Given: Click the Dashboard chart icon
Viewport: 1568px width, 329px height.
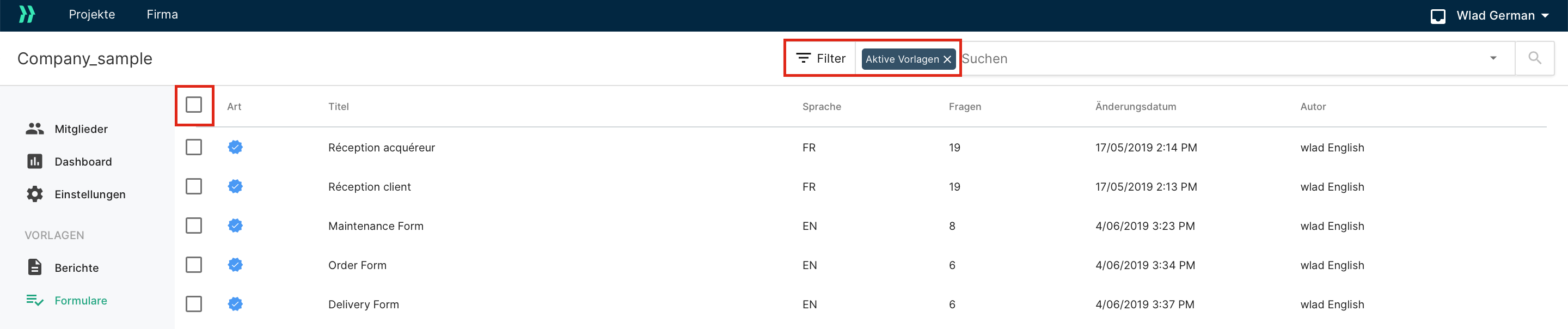Looking at the screenshot, I should tap(35, 161).
